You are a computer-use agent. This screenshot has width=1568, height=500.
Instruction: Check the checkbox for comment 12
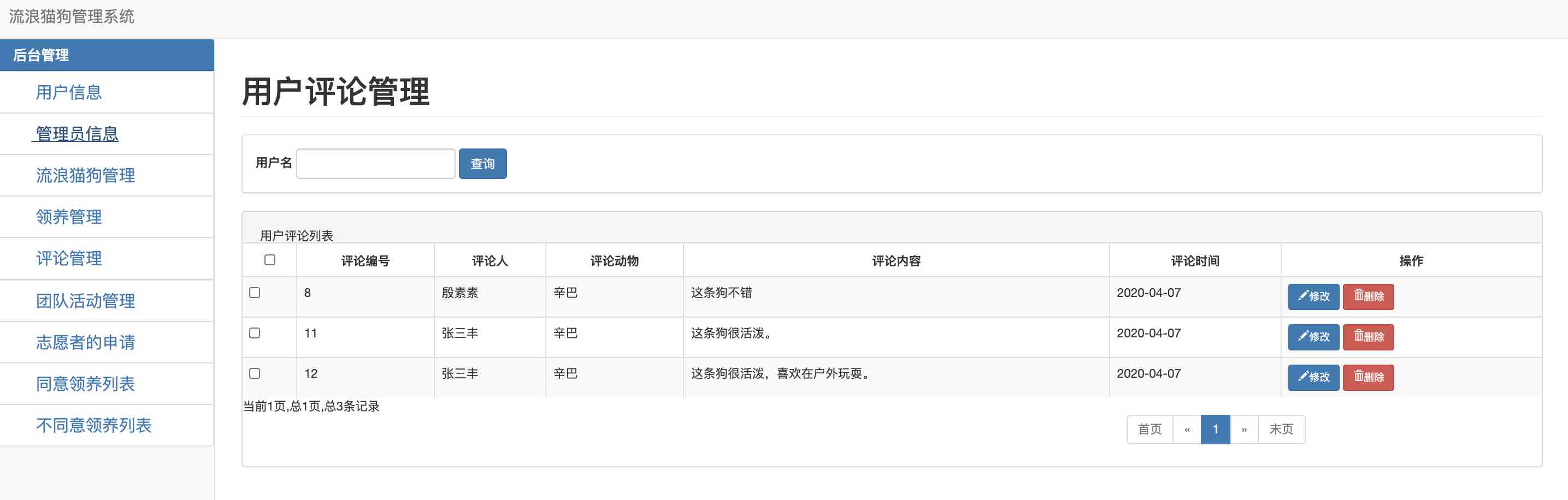(x=255, y=373)
